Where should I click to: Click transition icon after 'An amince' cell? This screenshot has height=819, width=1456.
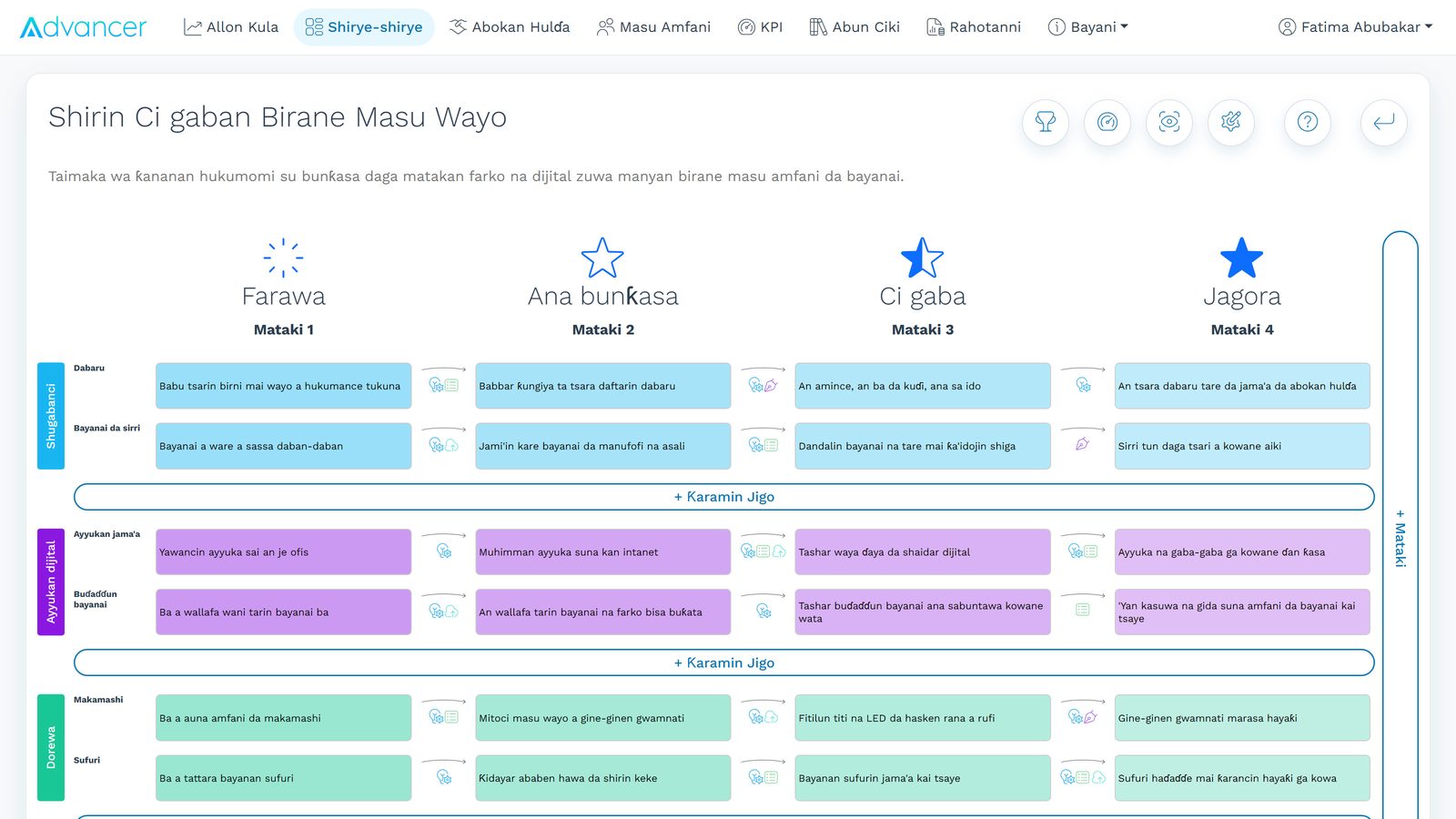click(x=1083, y=385)
